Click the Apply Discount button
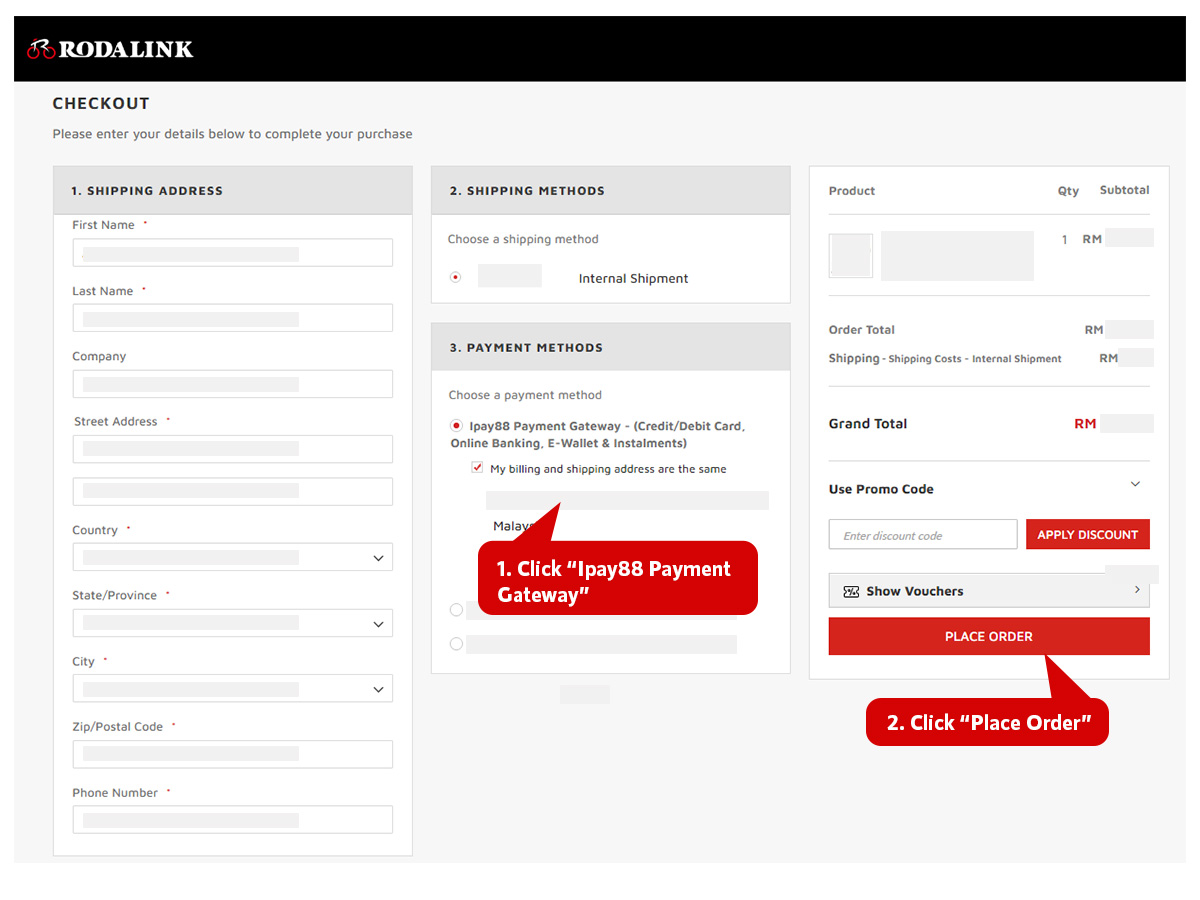 1088,534
